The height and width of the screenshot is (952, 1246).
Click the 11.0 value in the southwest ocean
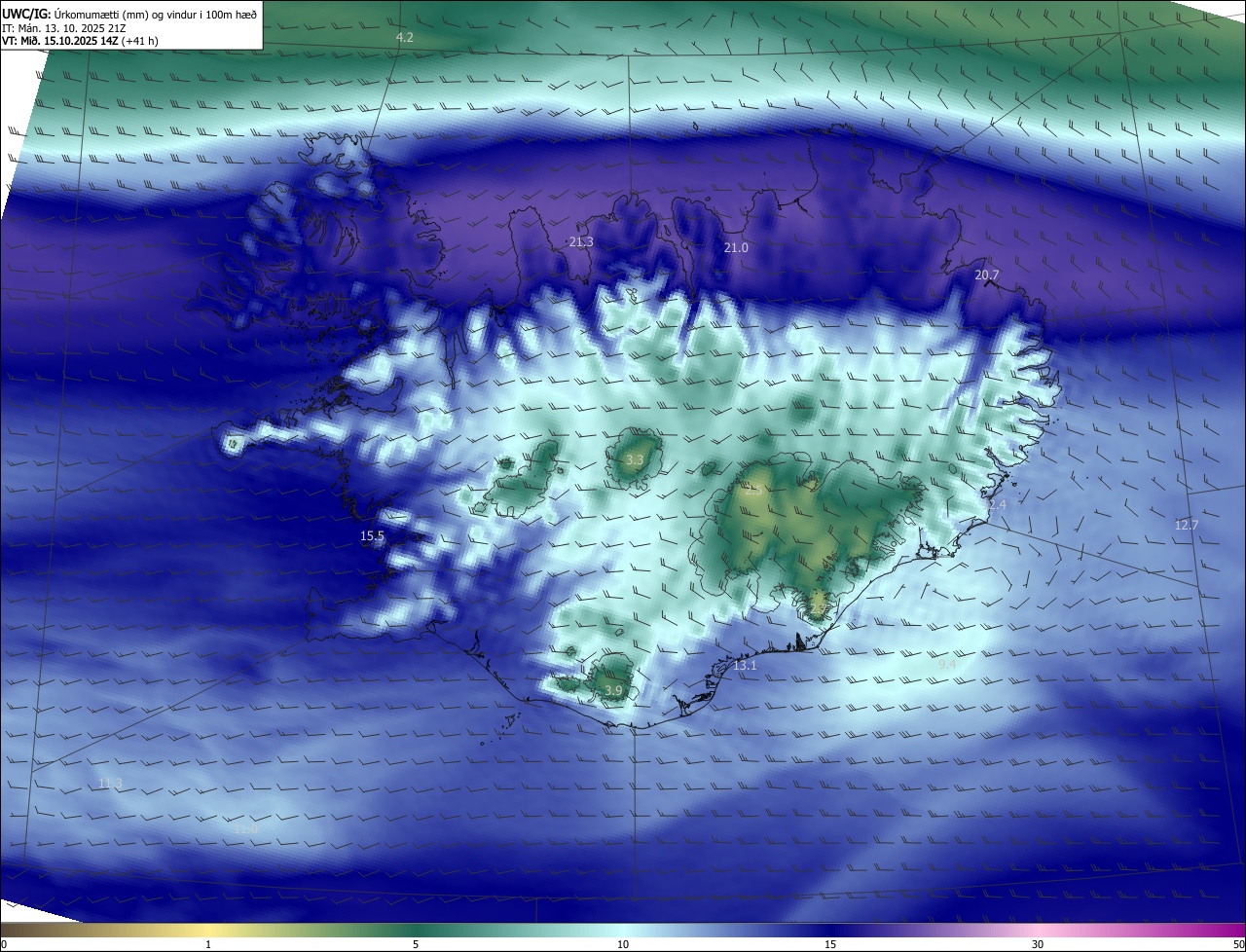(244, 829)
